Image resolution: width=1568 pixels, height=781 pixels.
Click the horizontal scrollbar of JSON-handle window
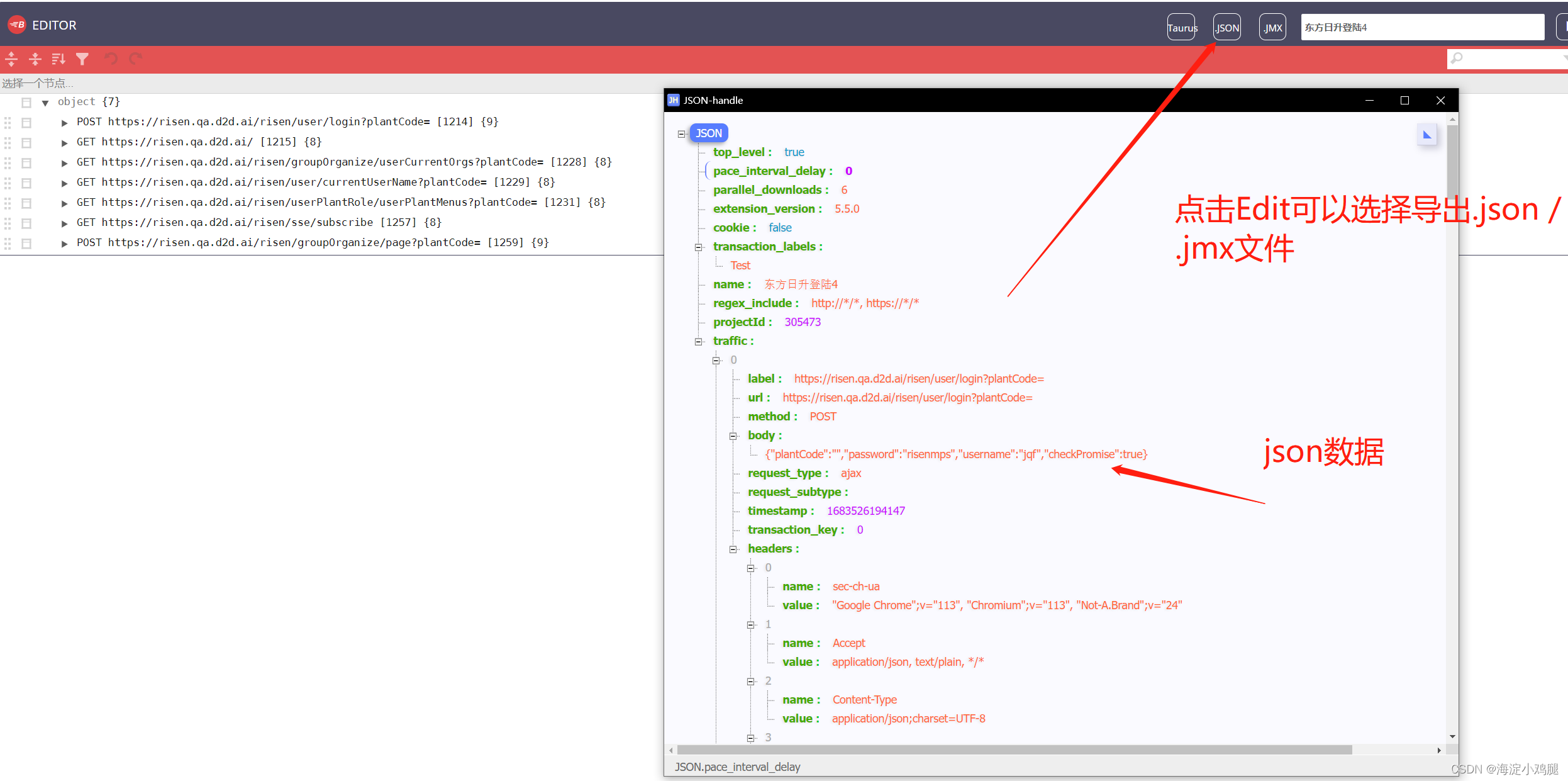pos(1014,750)
